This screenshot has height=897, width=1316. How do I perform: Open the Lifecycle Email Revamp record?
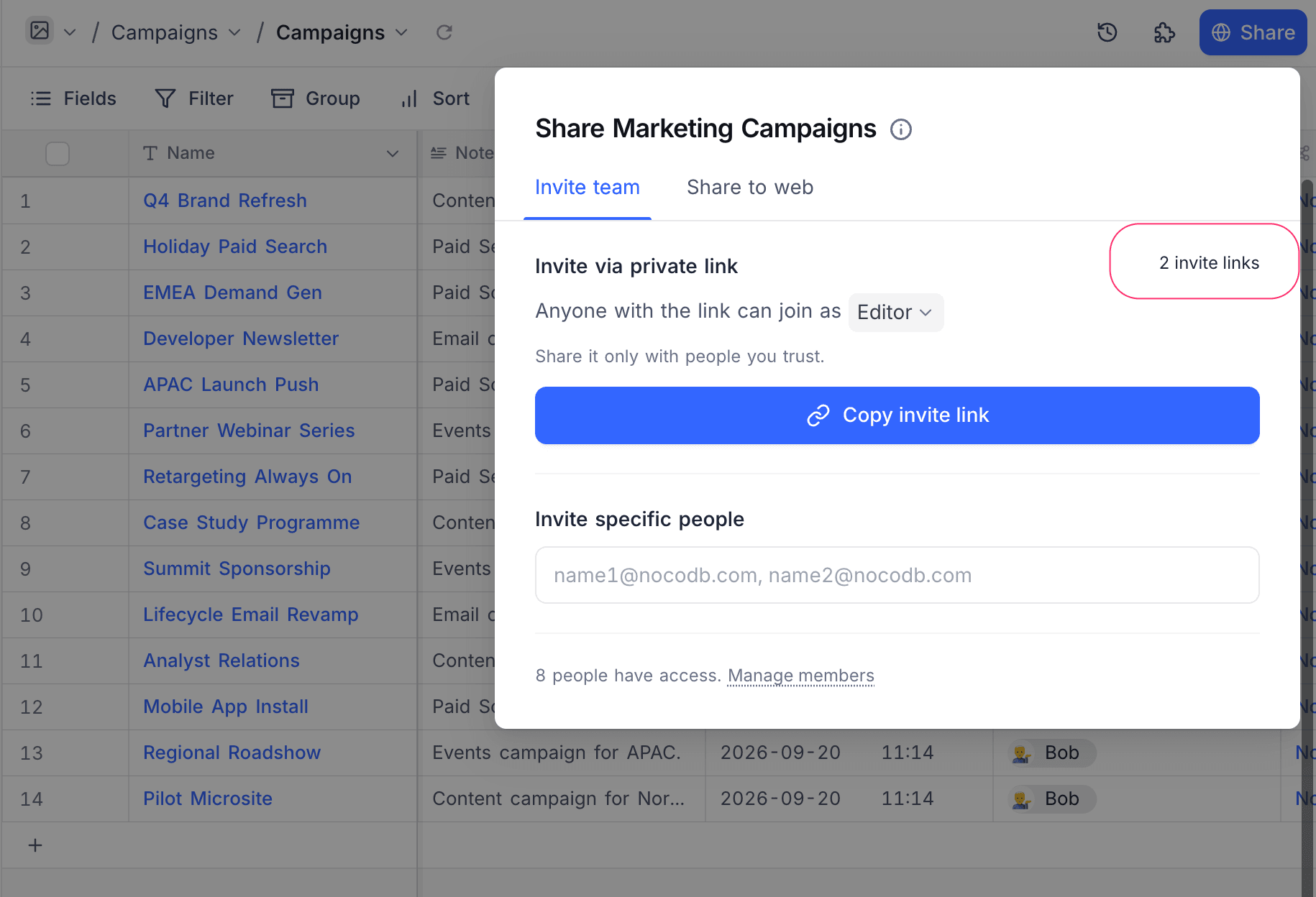coord(251,615)
